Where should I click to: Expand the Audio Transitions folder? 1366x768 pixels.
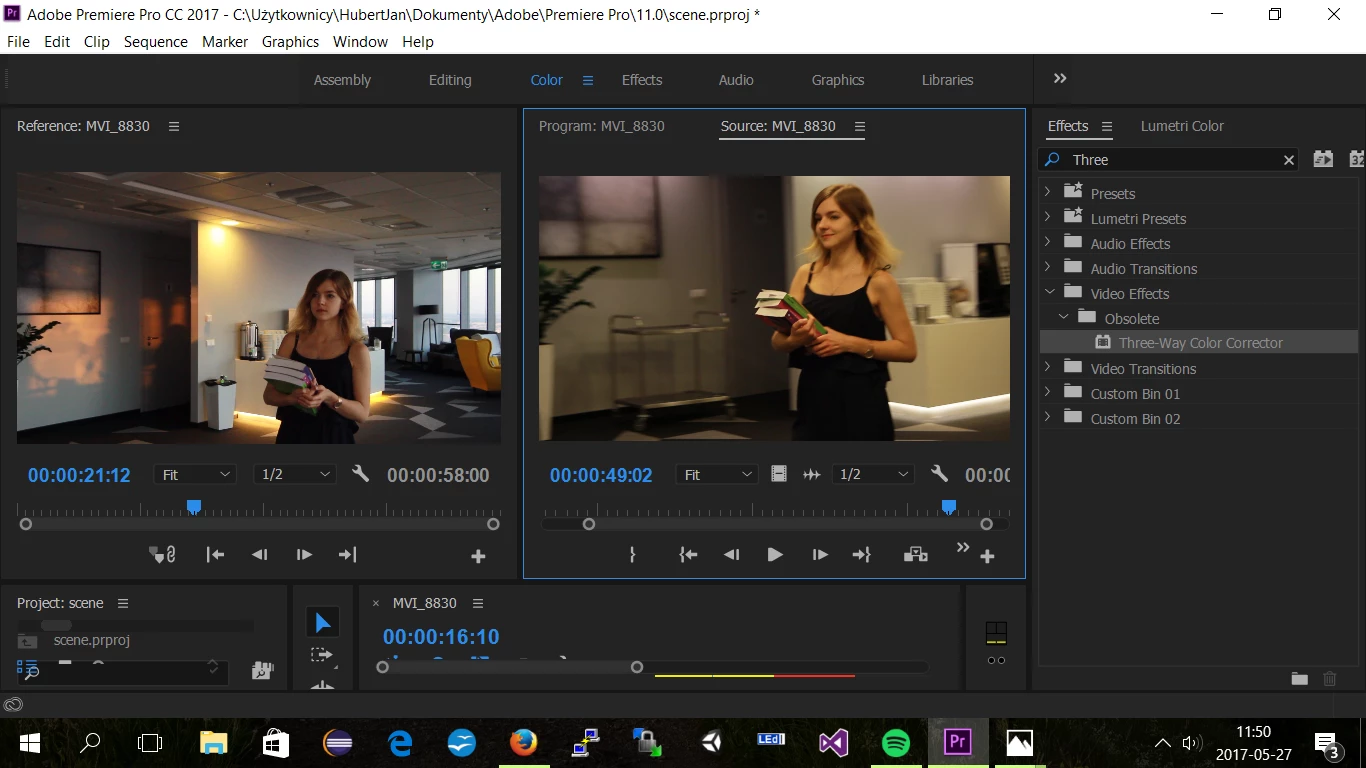[1048, 267]
